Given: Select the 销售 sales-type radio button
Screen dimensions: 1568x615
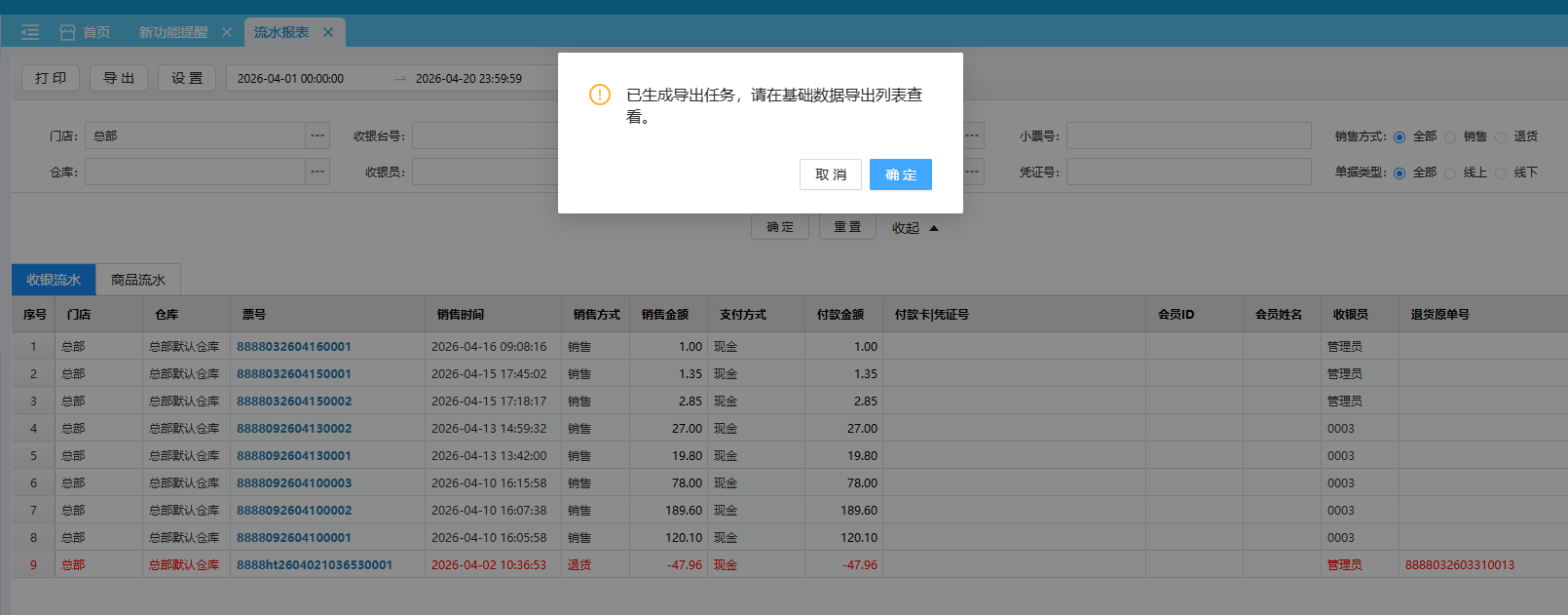Looking at the screenshot, I should click(1450, 137).
